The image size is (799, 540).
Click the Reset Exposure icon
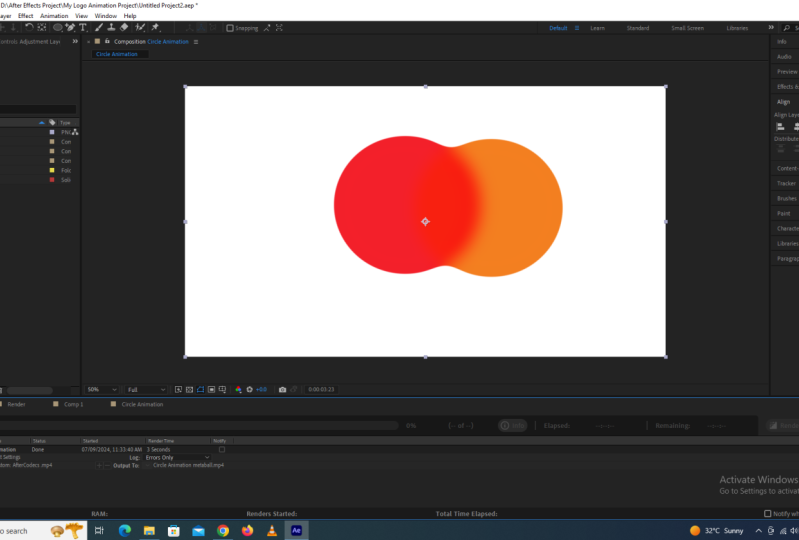pyautogui.click(x=250, y=390)
